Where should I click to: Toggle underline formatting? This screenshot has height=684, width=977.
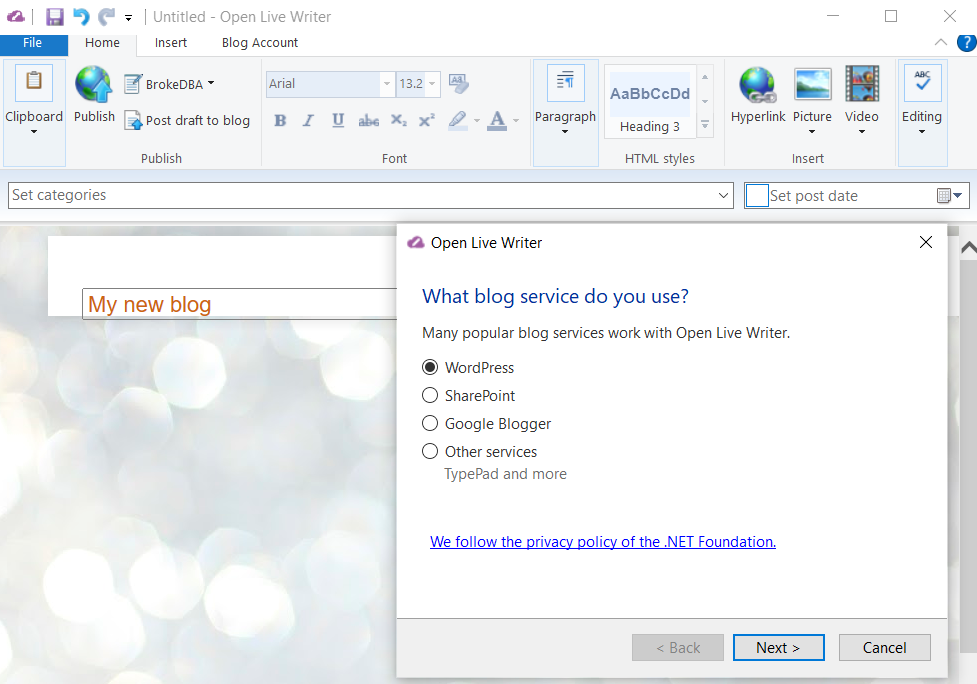coord(338,120)
